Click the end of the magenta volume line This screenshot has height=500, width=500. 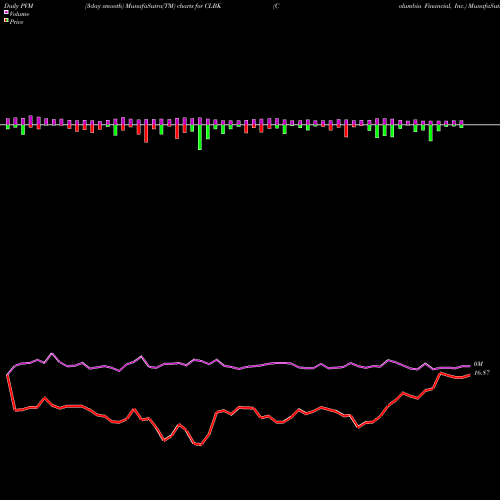point(470,366)
